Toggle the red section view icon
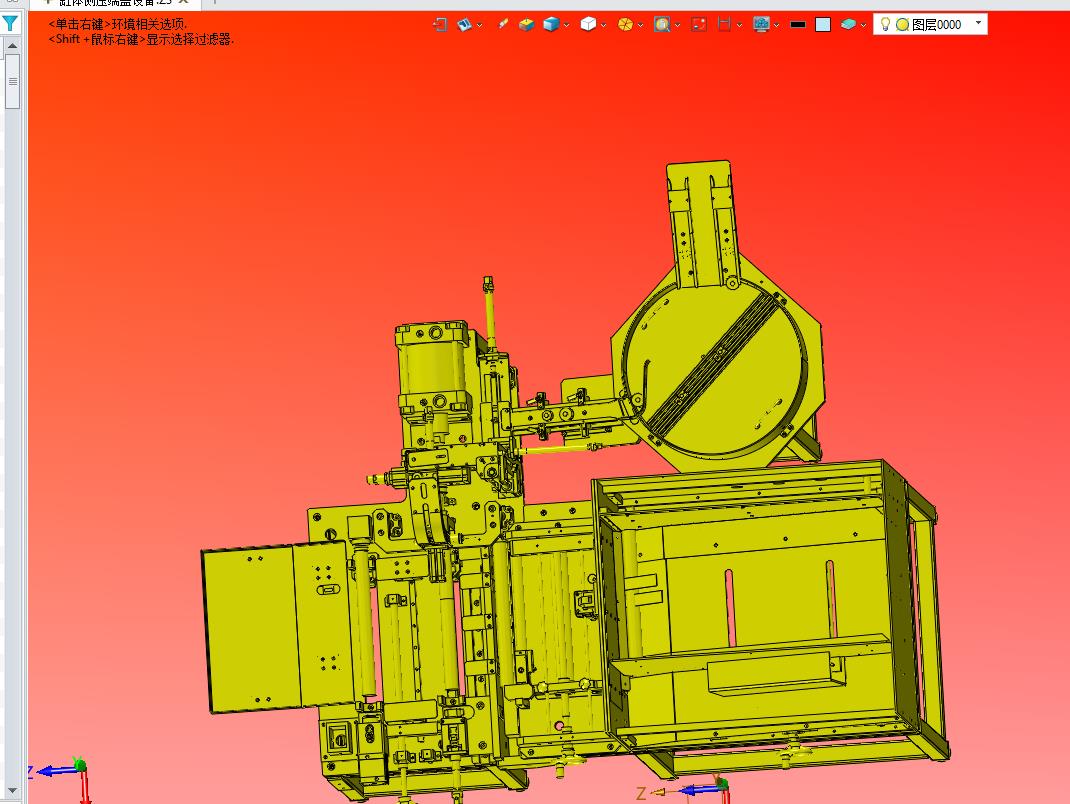 pos(725,24)
